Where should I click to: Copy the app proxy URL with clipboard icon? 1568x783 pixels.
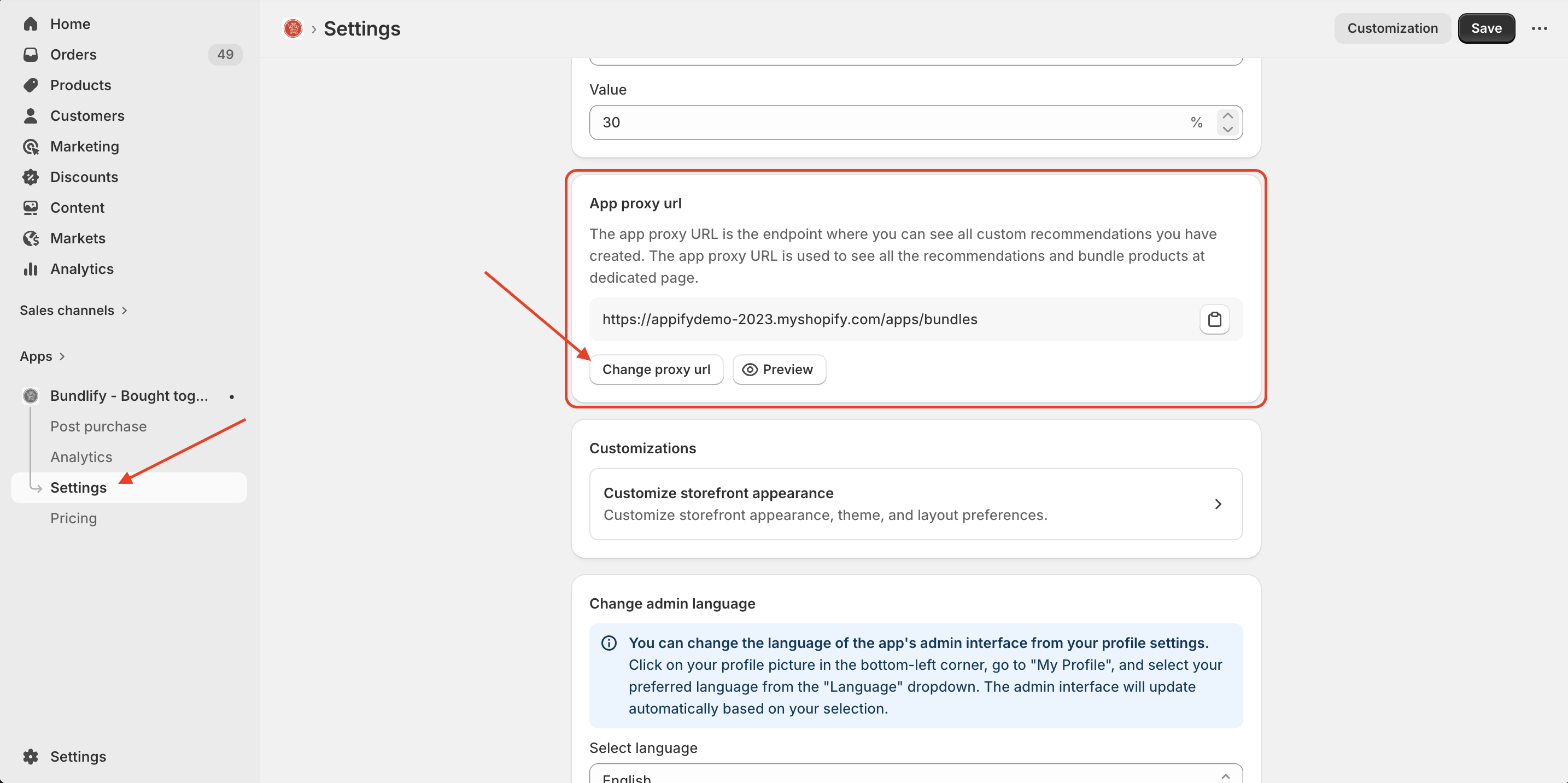(x=1214, y=319)
